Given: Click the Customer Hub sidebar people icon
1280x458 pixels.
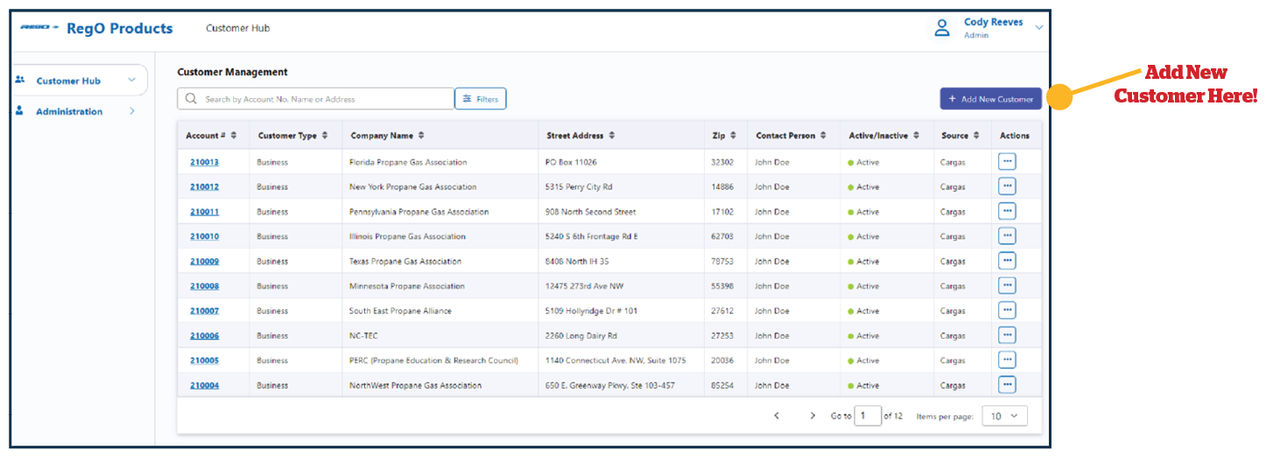Looking at the screenshot, I should point(20,80).
